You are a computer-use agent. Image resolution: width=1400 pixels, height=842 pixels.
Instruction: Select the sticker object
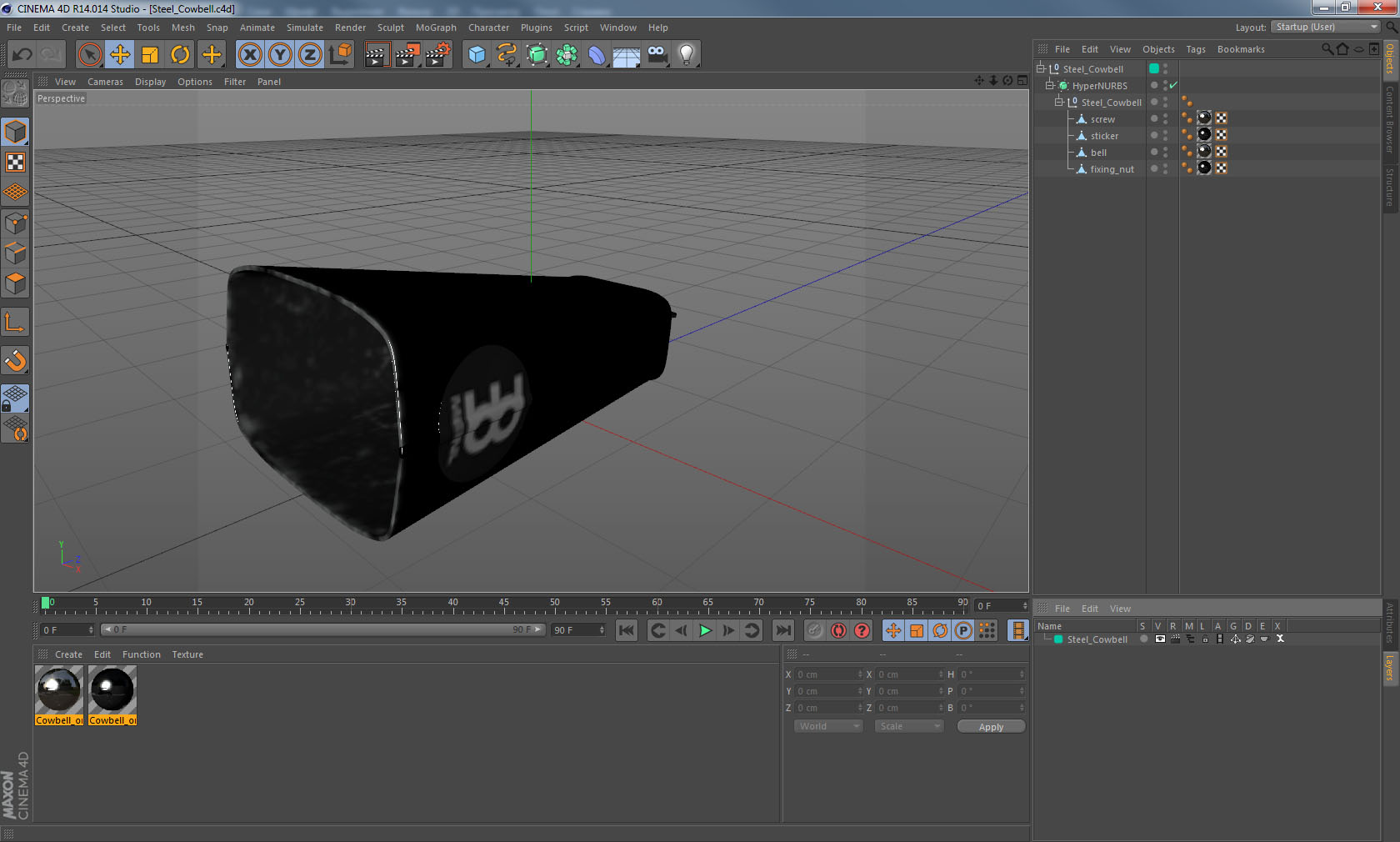click(x=1104, y=136)
